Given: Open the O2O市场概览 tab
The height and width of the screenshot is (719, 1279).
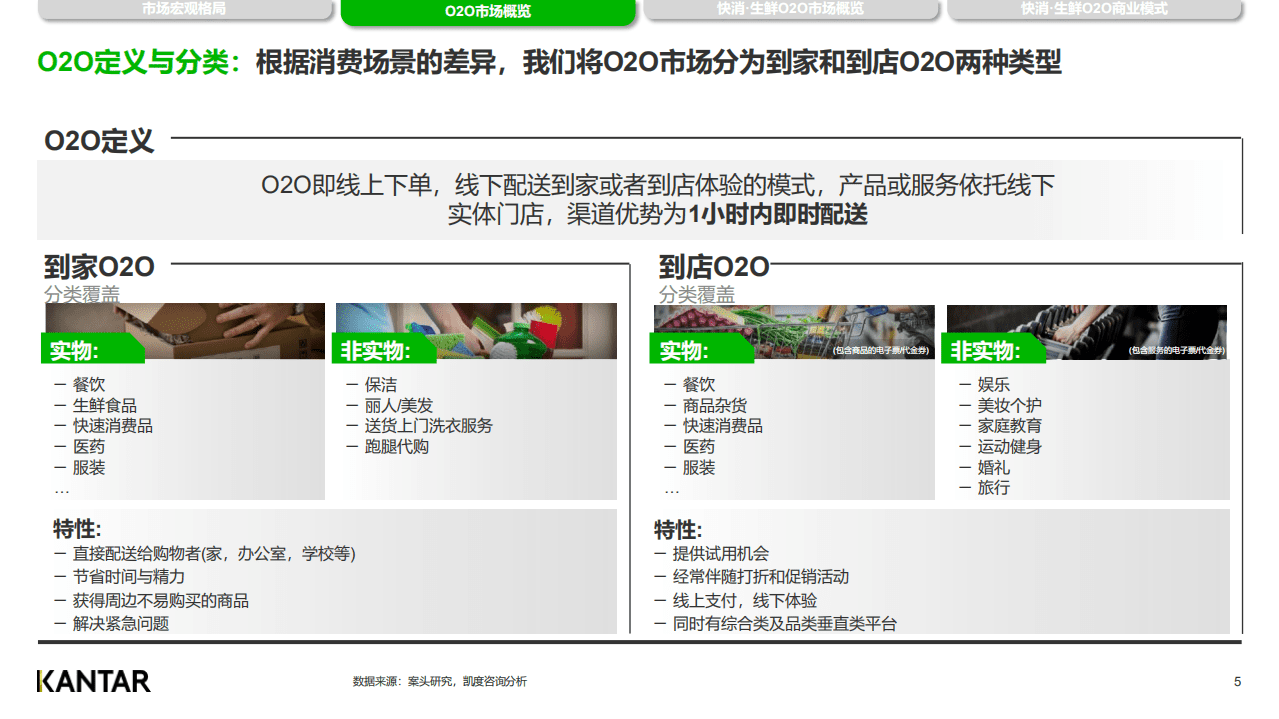Looking at the screenshot, I should click(487, 12).
